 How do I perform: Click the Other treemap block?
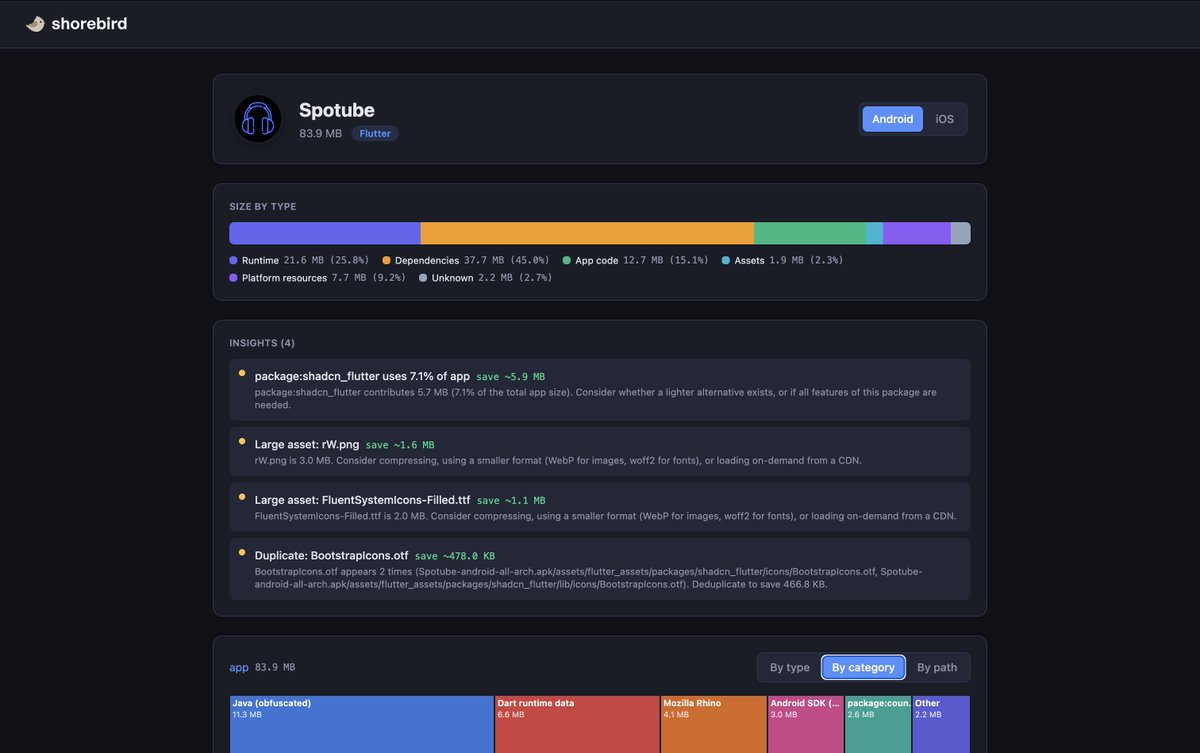[x=941, y=724]
